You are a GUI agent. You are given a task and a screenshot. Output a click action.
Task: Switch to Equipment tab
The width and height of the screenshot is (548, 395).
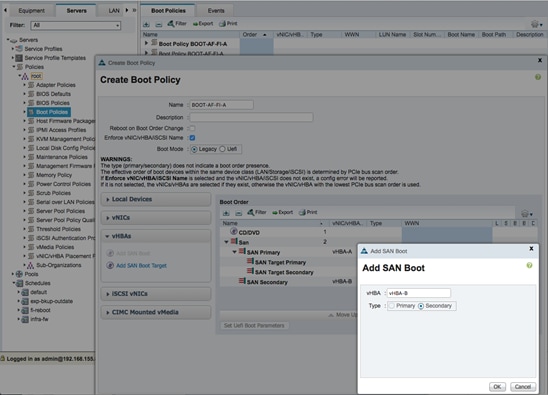31,10
